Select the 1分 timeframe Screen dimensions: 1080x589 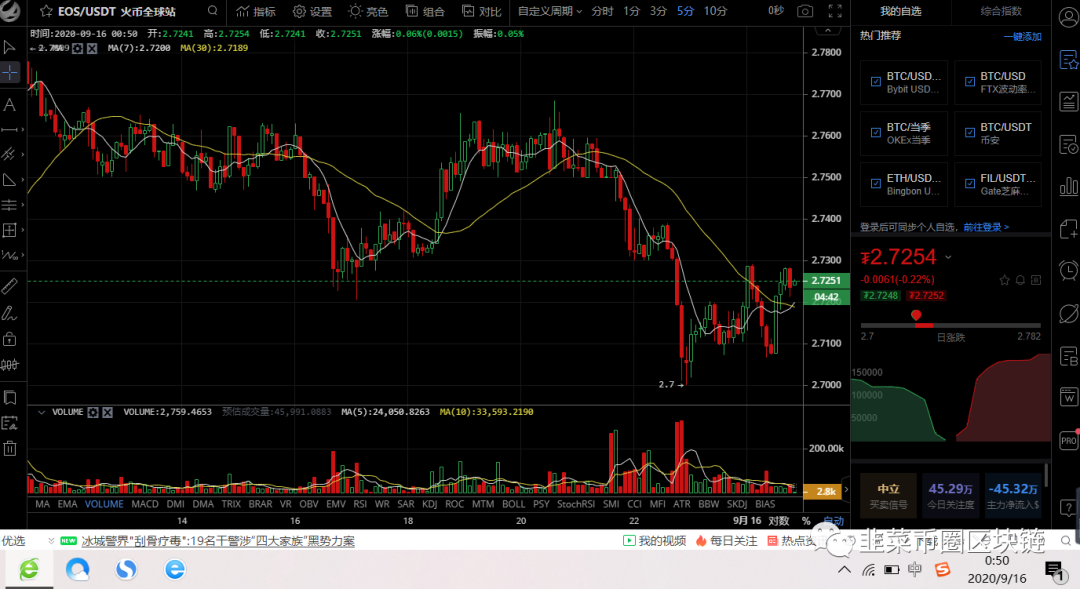click(631, 11)
